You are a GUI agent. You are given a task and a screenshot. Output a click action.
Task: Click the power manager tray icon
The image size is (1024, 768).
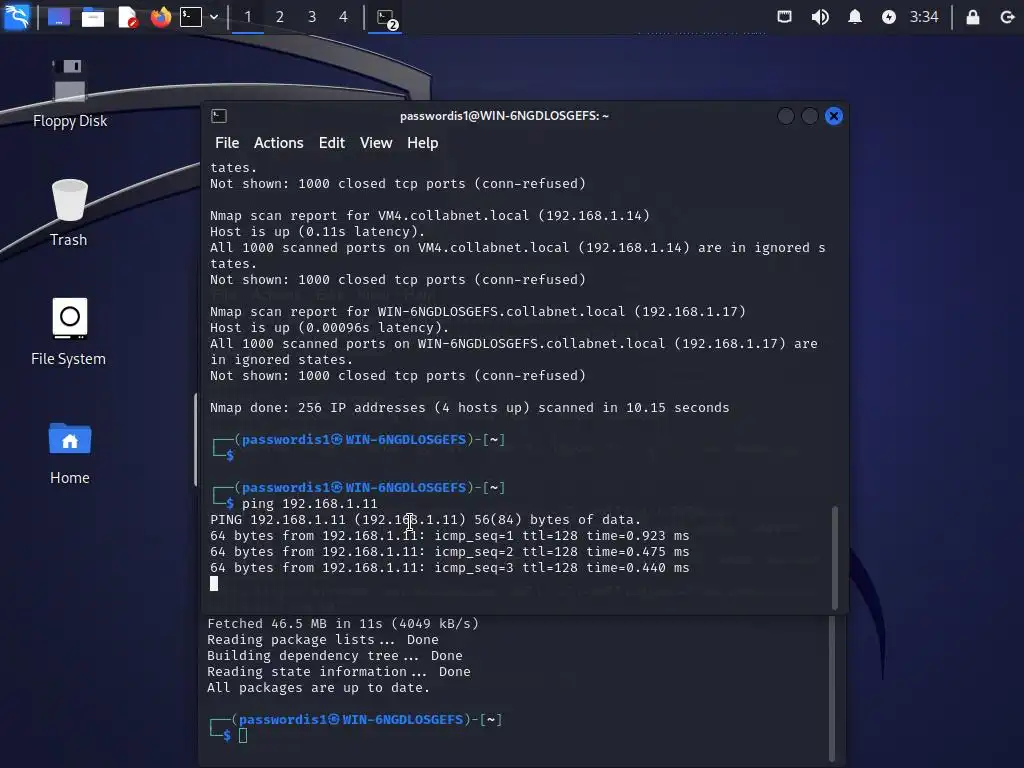[x=889, y=17]
